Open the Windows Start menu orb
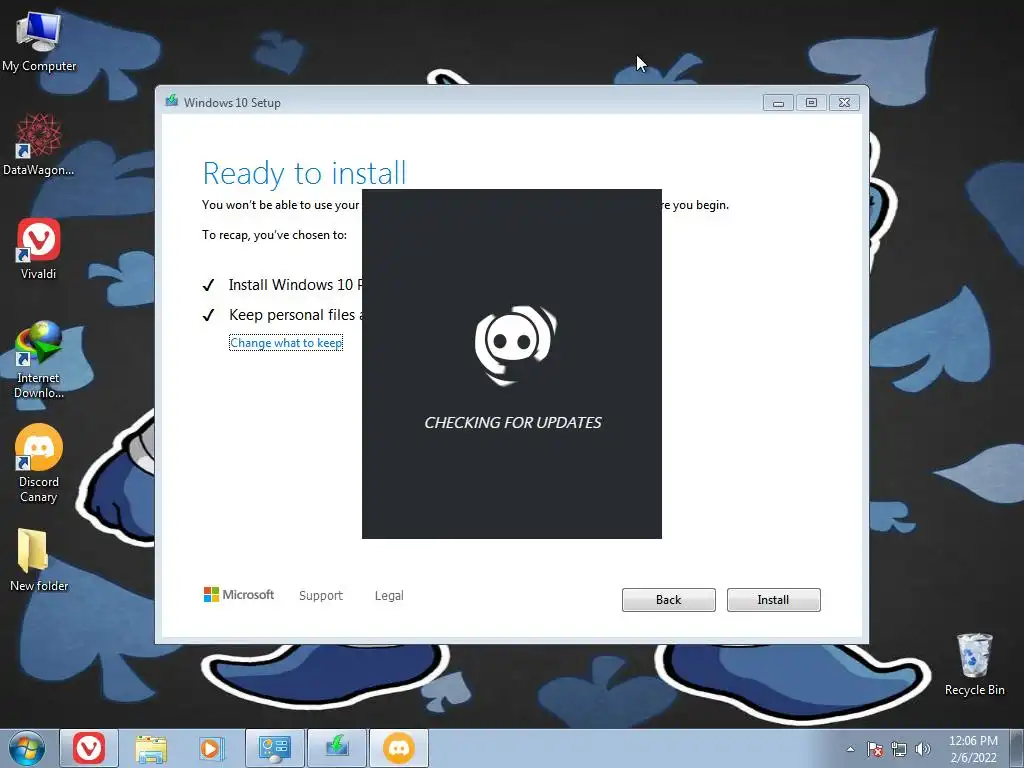Image resolution: width=1024 pixels, height=768 pixels. click(x=27, y=748)
